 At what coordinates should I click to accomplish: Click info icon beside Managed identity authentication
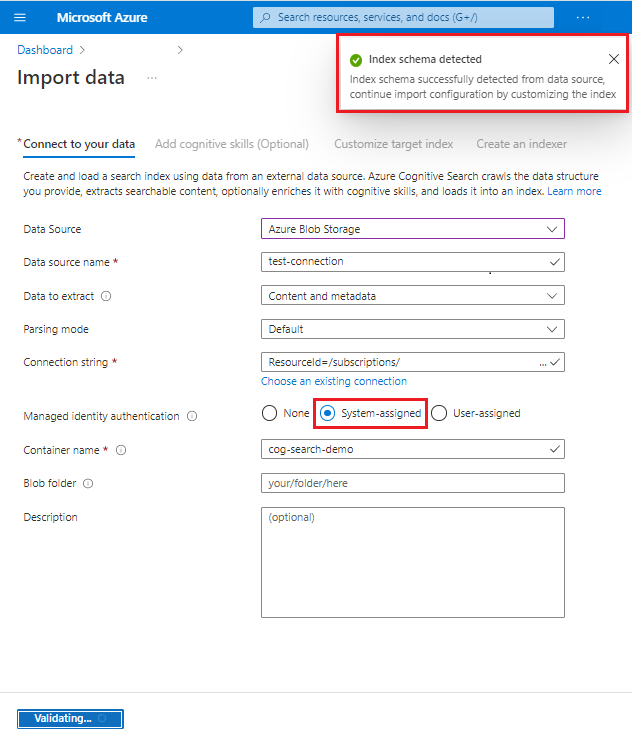coord(192,416)
